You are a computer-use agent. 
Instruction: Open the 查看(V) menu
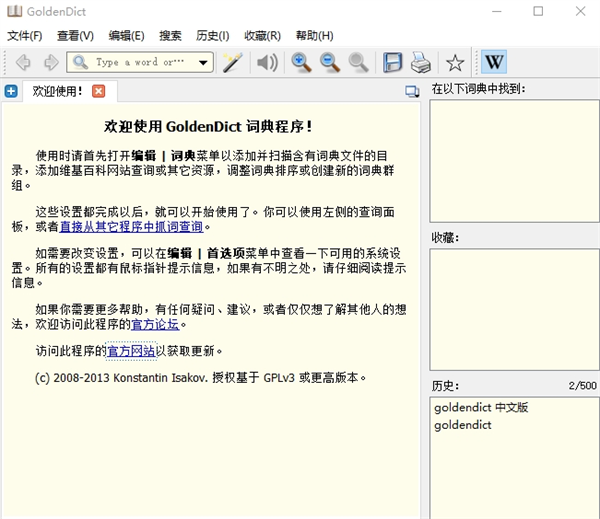pyautogui.click(x=75, y=36)
